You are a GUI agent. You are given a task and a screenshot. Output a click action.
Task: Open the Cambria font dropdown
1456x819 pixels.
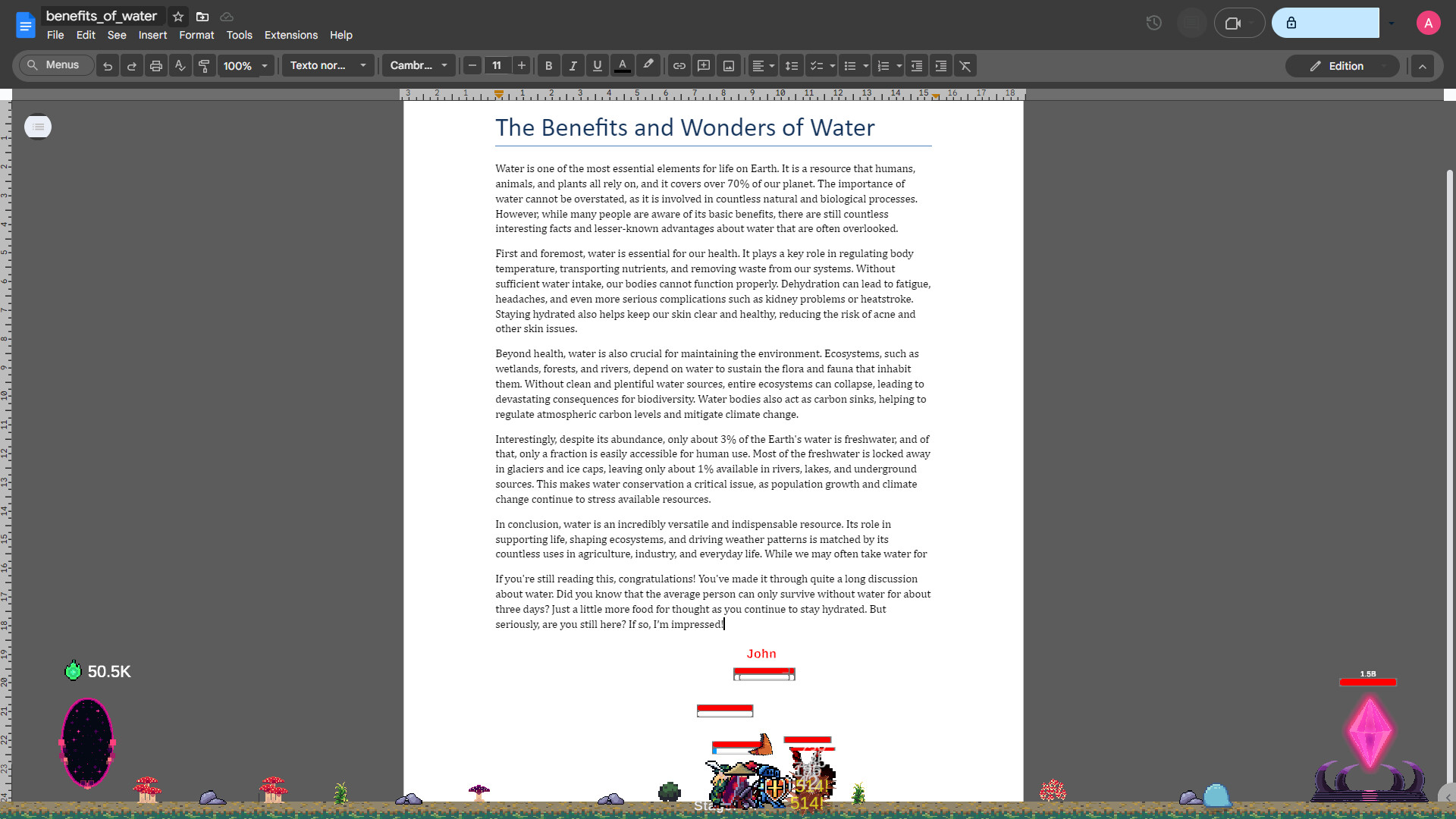pyautogui.click(x=419, y=66)
